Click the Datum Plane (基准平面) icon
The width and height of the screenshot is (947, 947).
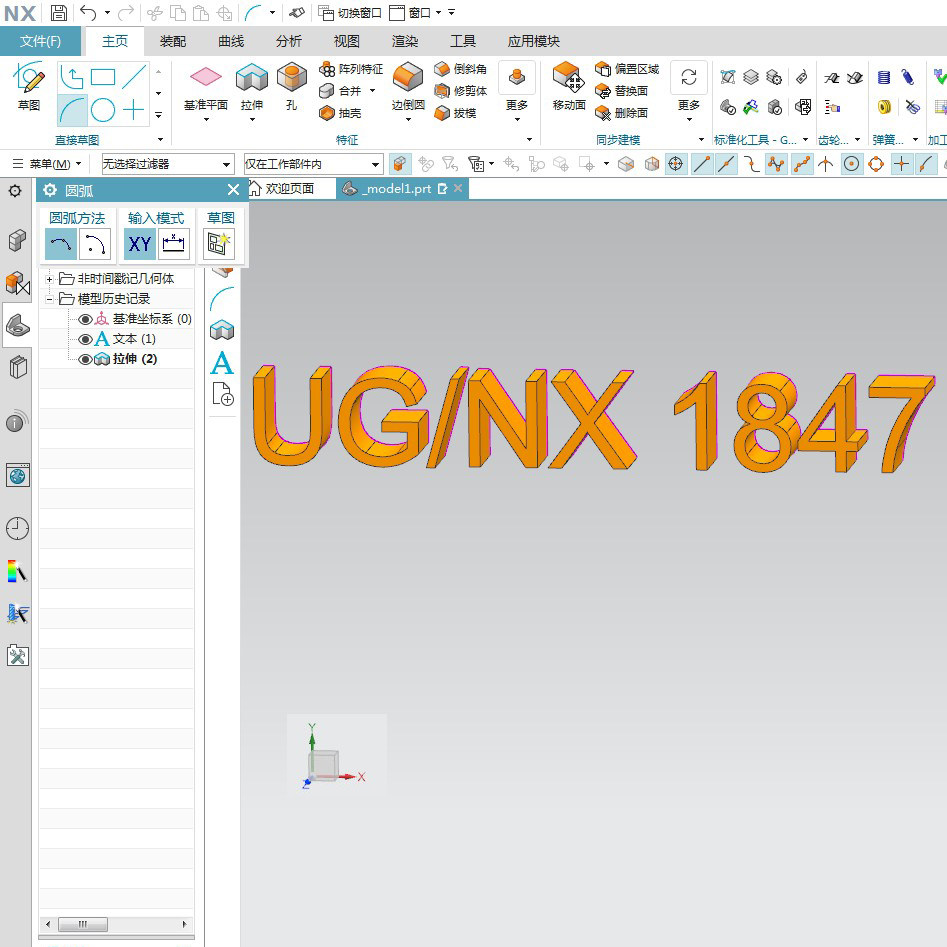[x=206, y=77]
